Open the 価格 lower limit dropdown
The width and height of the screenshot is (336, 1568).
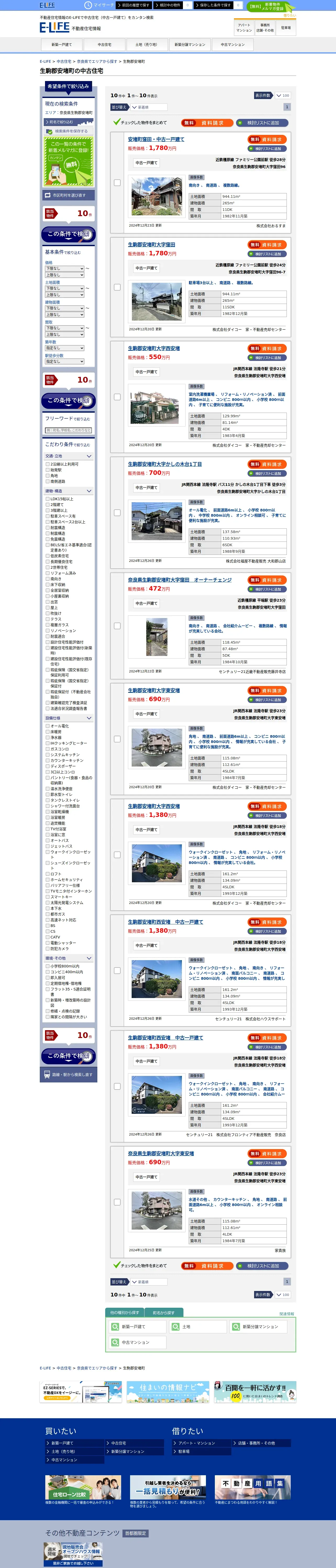point(64,268)
